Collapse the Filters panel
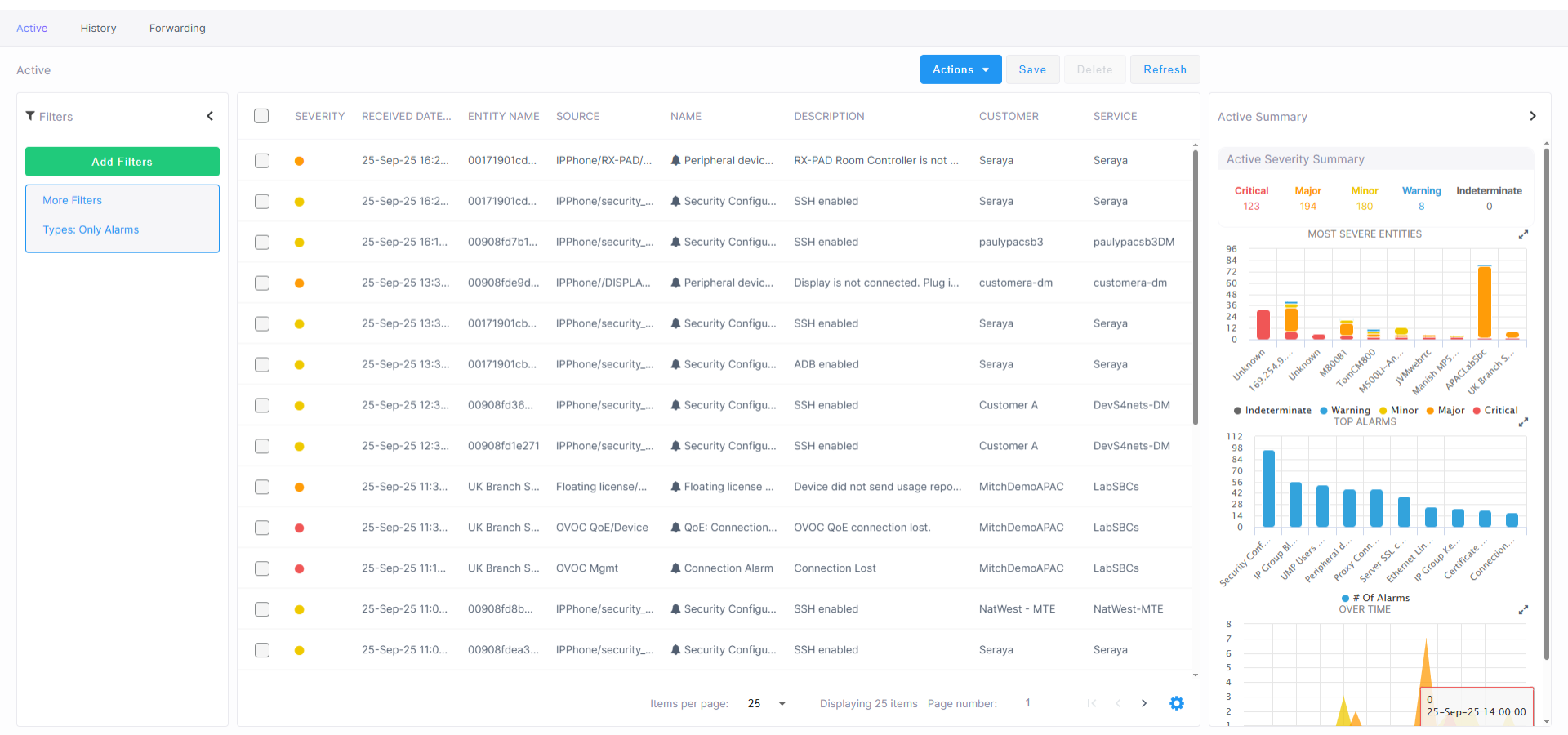 210,116
